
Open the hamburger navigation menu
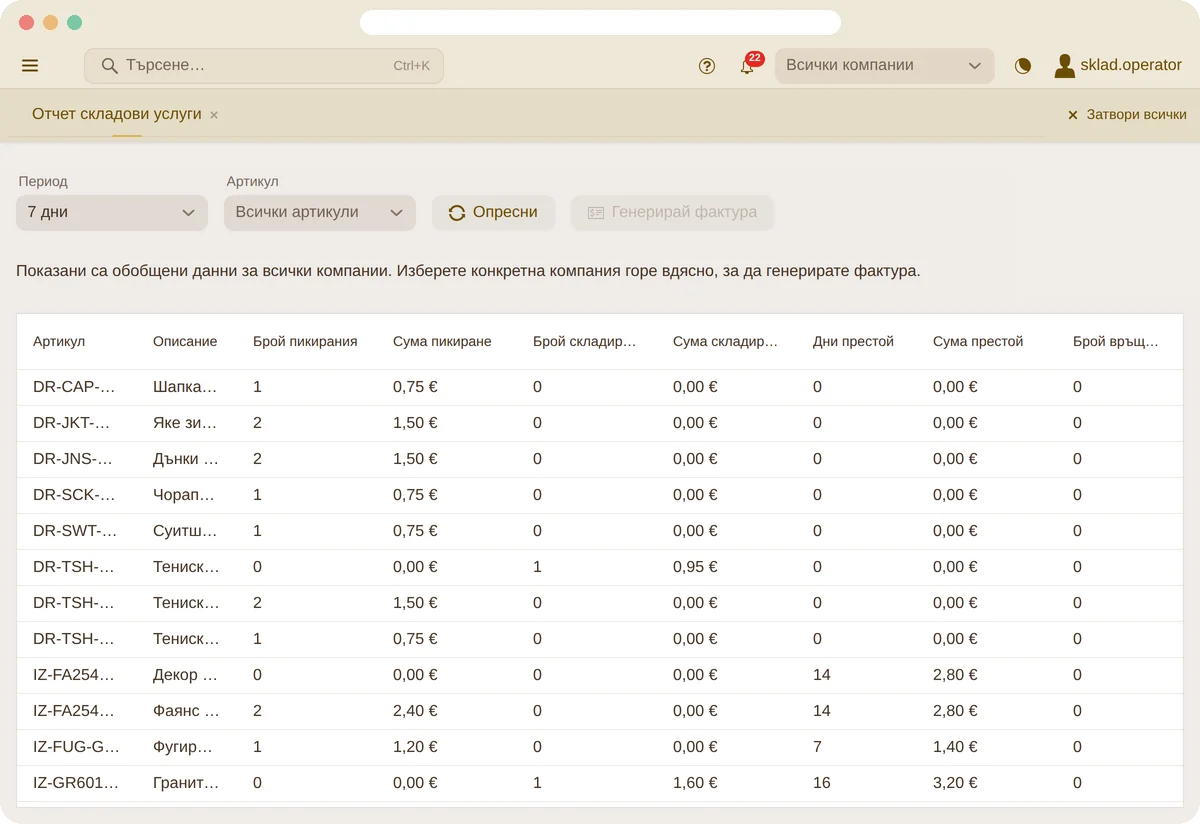pyautogui.click(x=30, y=66)
